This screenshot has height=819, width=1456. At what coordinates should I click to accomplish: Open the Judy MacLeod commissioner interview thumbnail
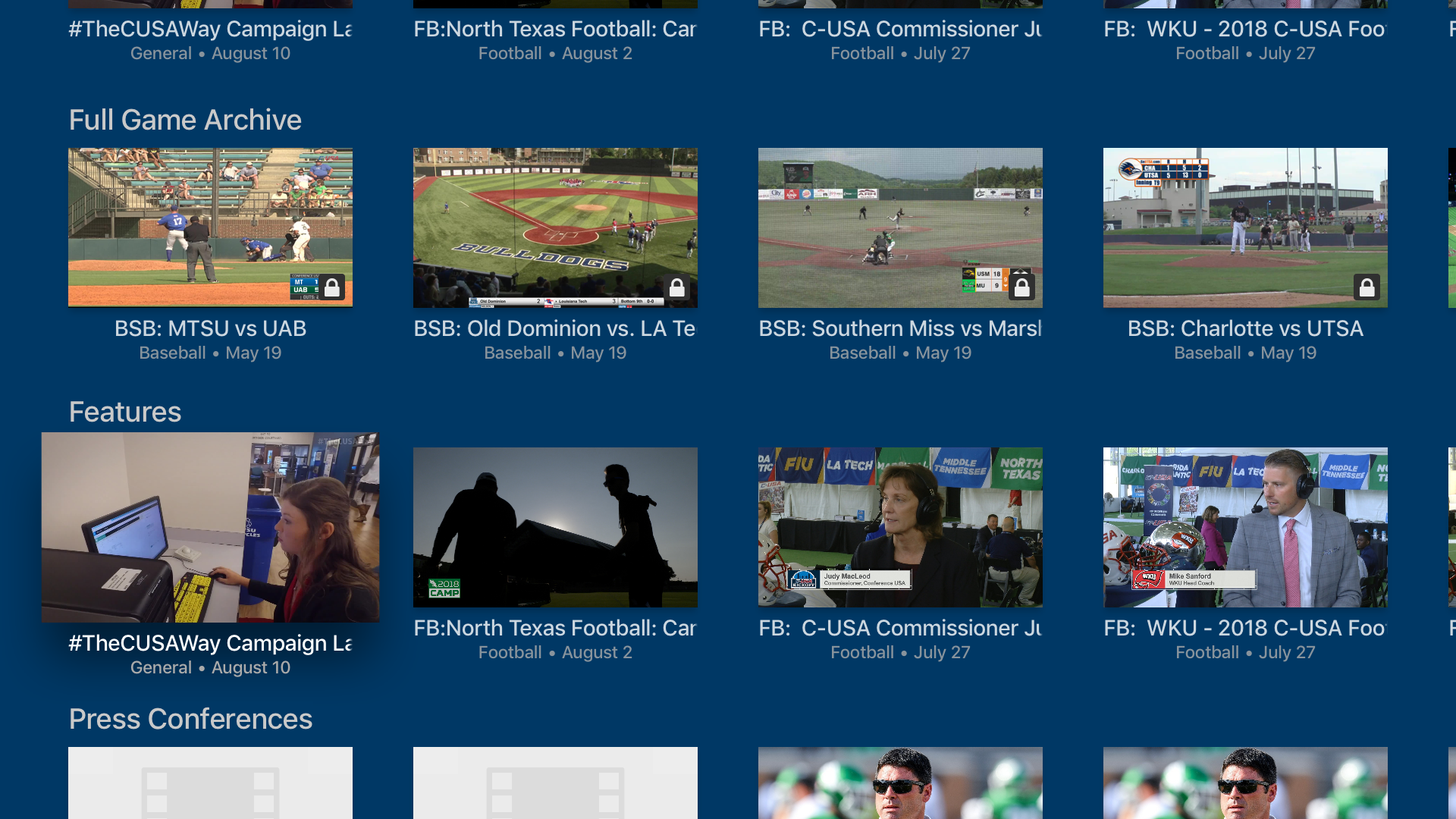(x=900, y=527)
